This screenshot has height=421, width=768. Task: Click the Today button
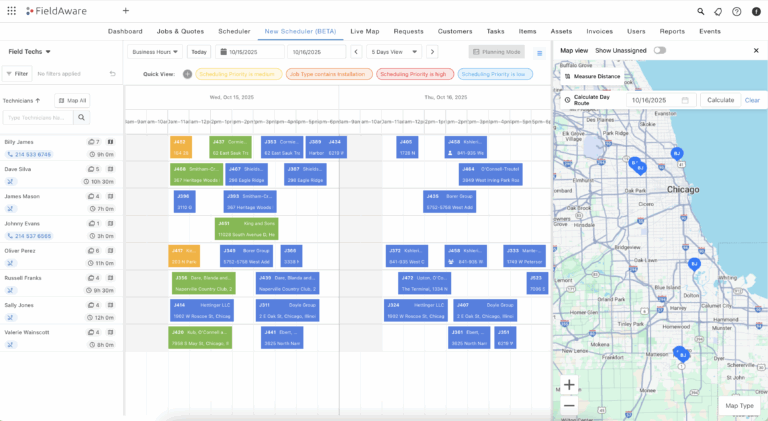click(x=199, y=51)
